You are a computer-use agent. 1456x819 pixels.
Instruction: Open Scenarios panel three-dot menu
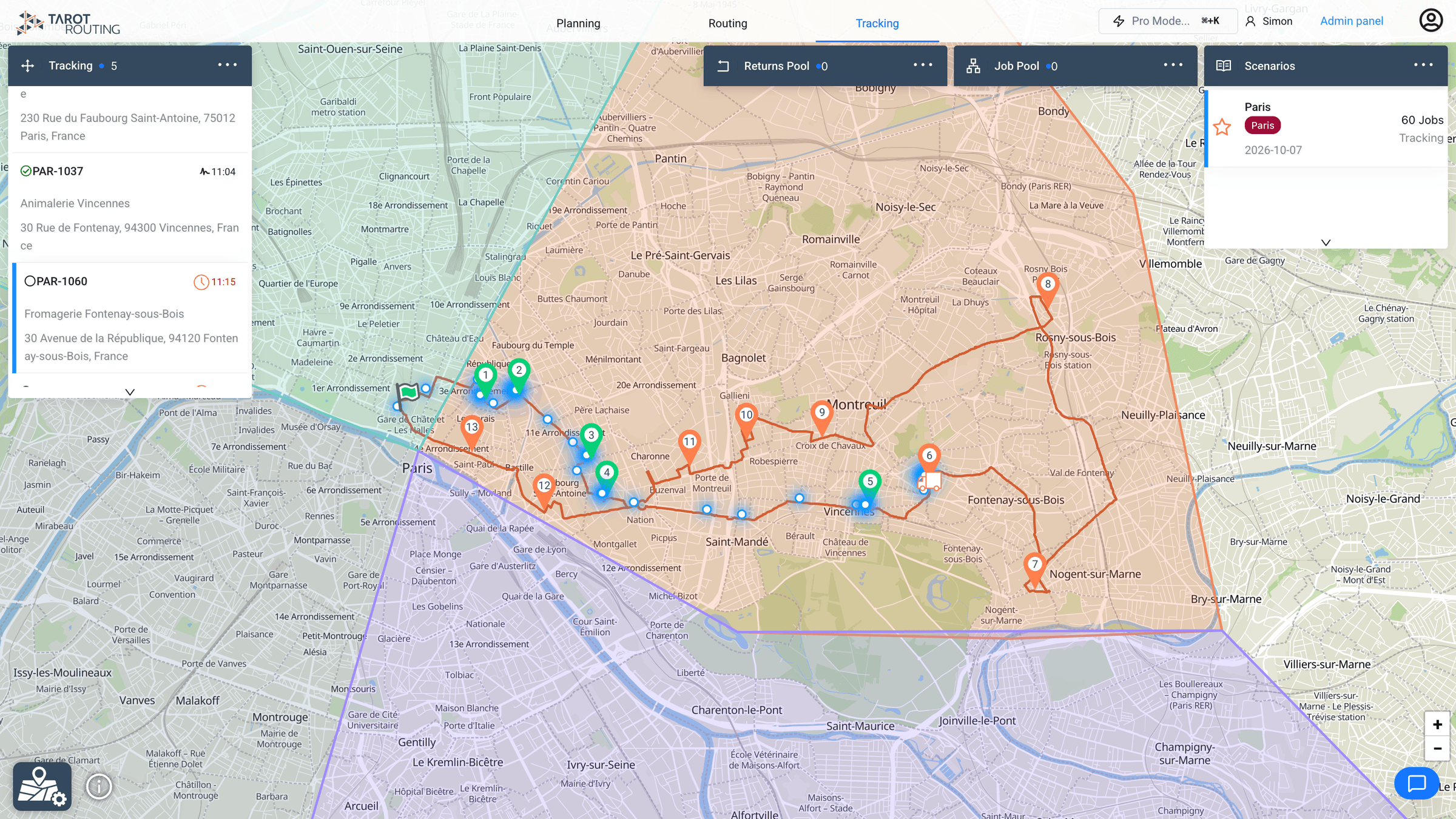click(x=1423, y=65)
